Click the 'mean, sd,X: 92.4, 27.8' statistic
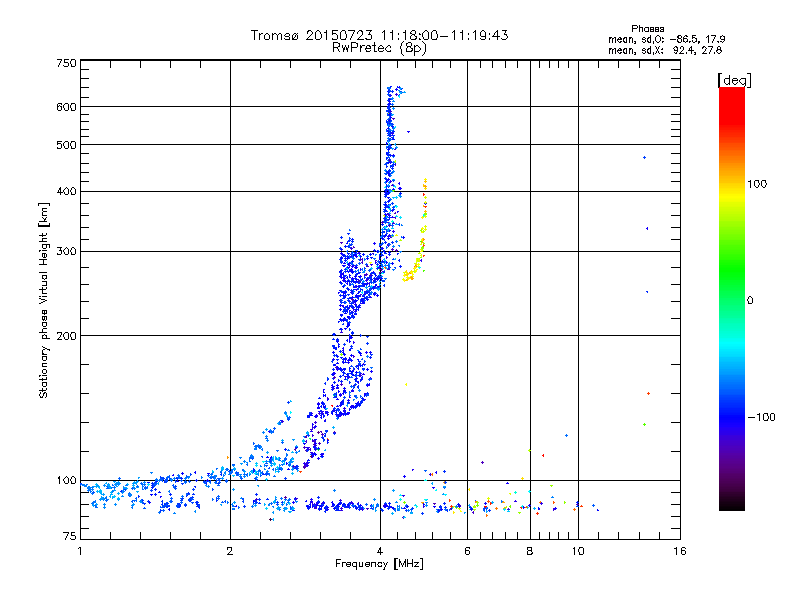This screenshot has height=600, width=800. (665, 50)
